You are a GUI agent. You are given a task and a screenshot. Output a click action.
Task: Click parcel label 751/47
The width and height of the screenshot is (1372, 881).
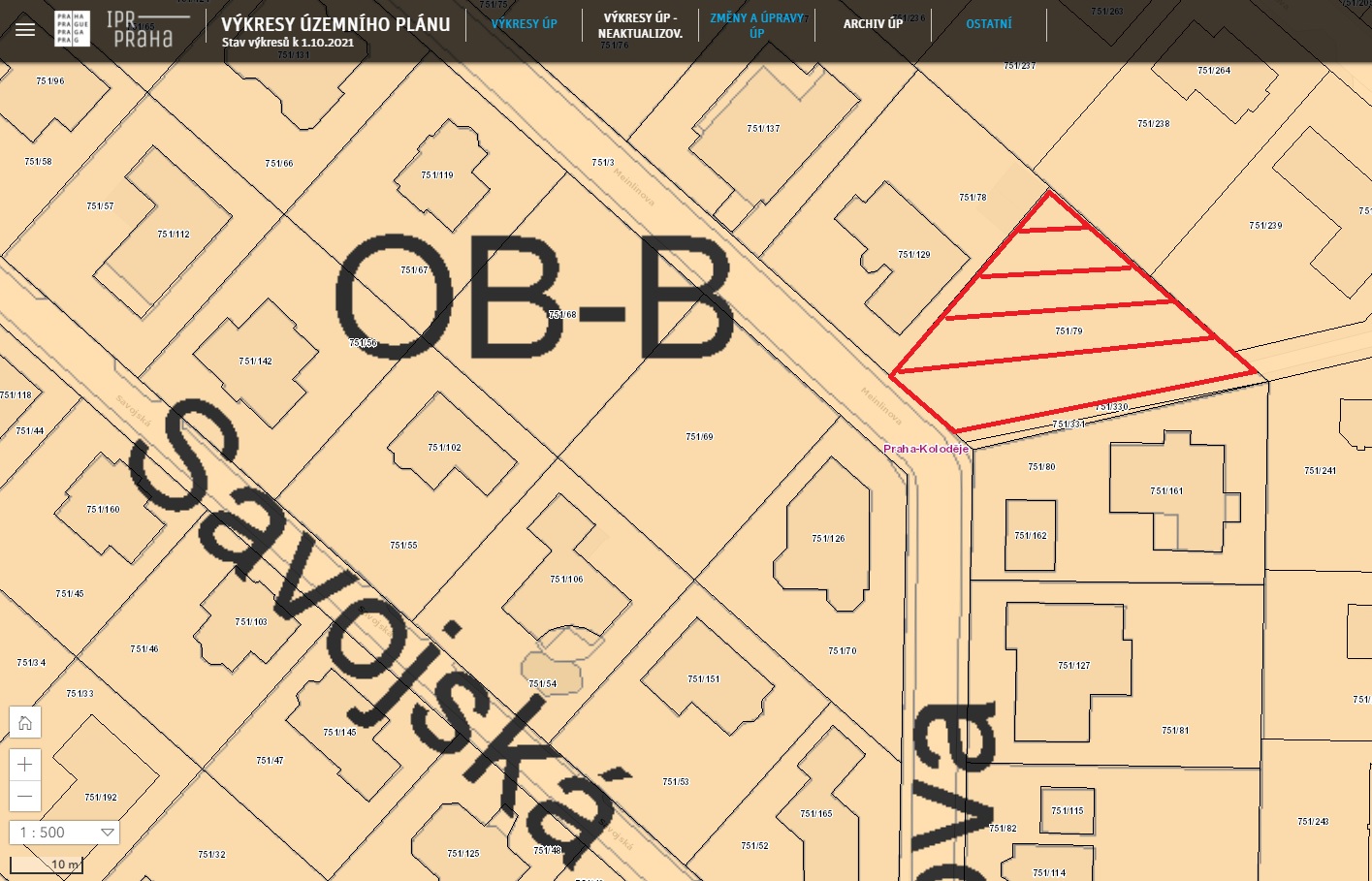271,761
